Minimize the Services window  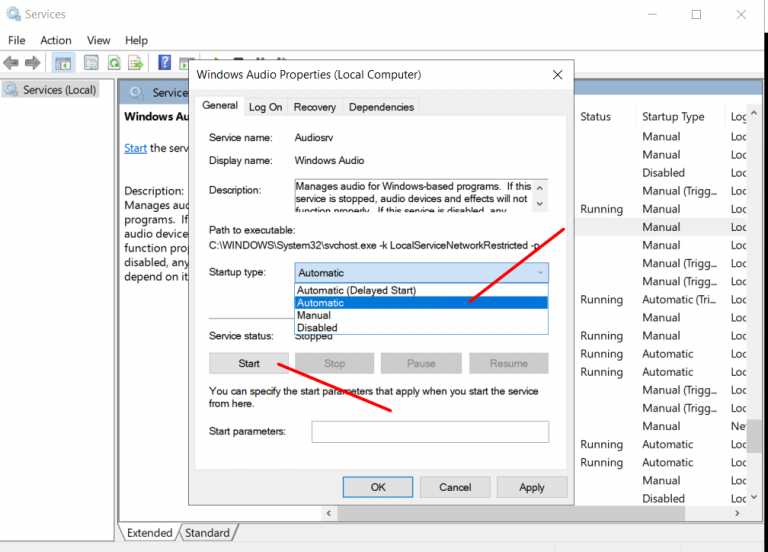coord(652,15)
